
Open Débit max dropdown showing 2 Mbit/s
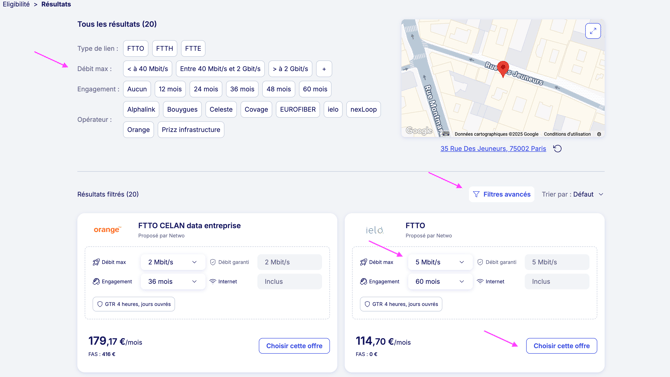coord(172,262)
